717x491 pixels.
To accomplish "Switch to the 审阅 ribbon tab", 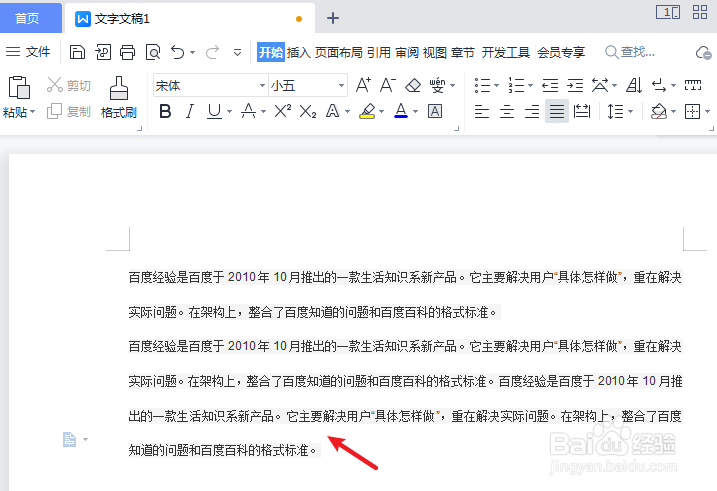I will pos(407,53).
